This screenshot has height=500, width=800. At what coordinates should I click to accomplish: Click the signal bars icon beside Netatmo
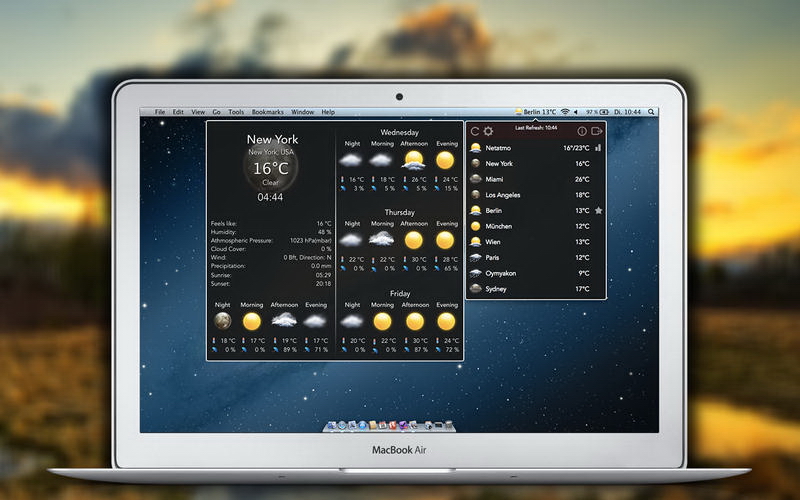[598, 147]
